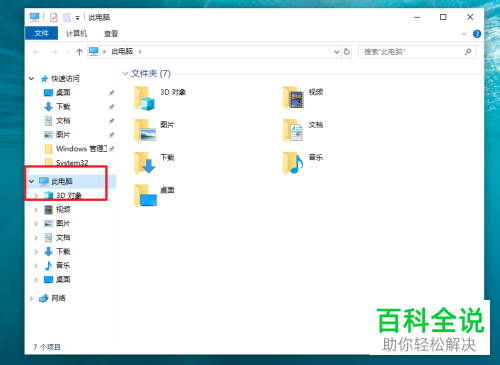Expand 文档 node under 此电脑
The width and height of the screenshot is (500, 365).
[x=36, y=237]
